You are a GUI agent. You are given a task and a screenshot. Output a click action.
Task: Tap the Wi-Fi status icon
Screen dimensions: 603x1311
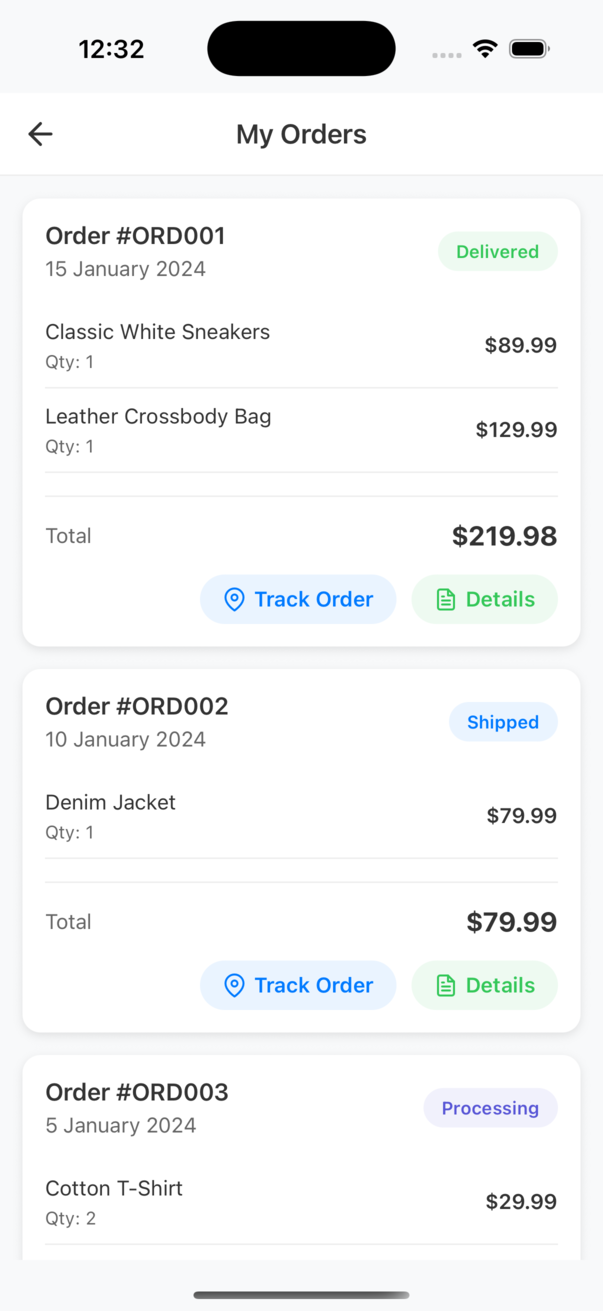click(485, 49)
